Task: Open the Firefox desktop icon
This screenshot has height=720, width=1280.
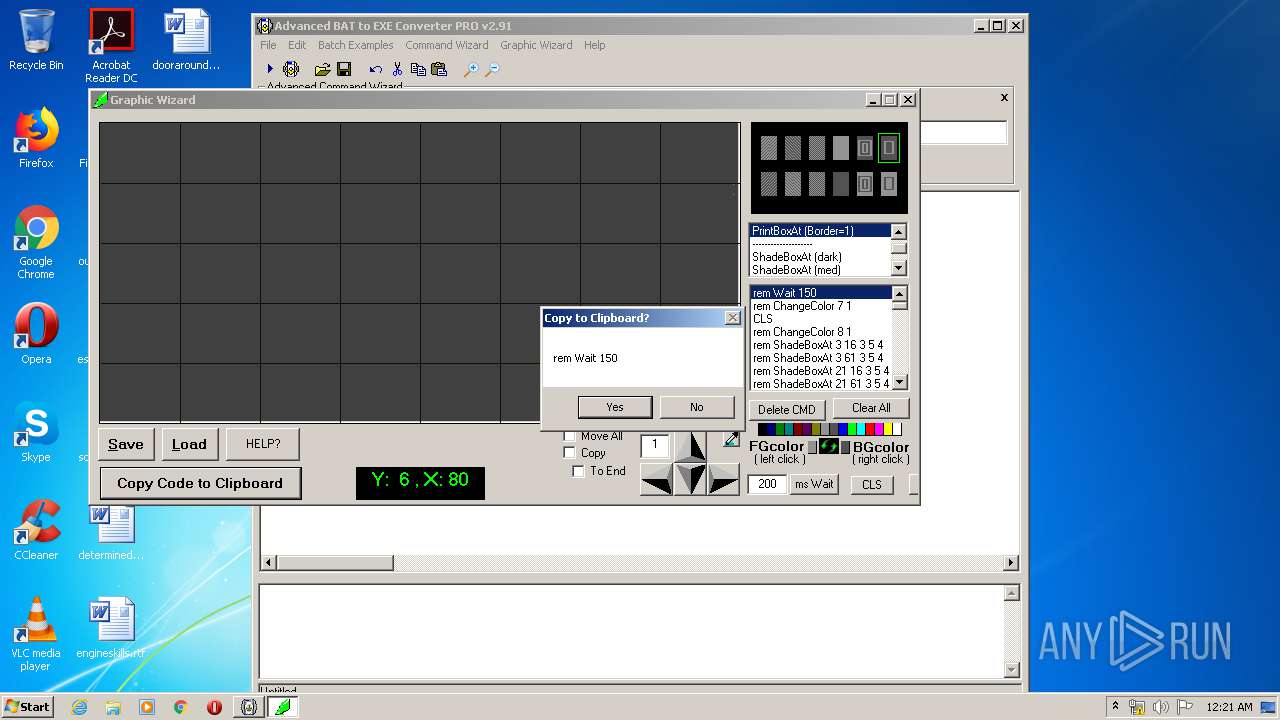Action: [36, 138]
